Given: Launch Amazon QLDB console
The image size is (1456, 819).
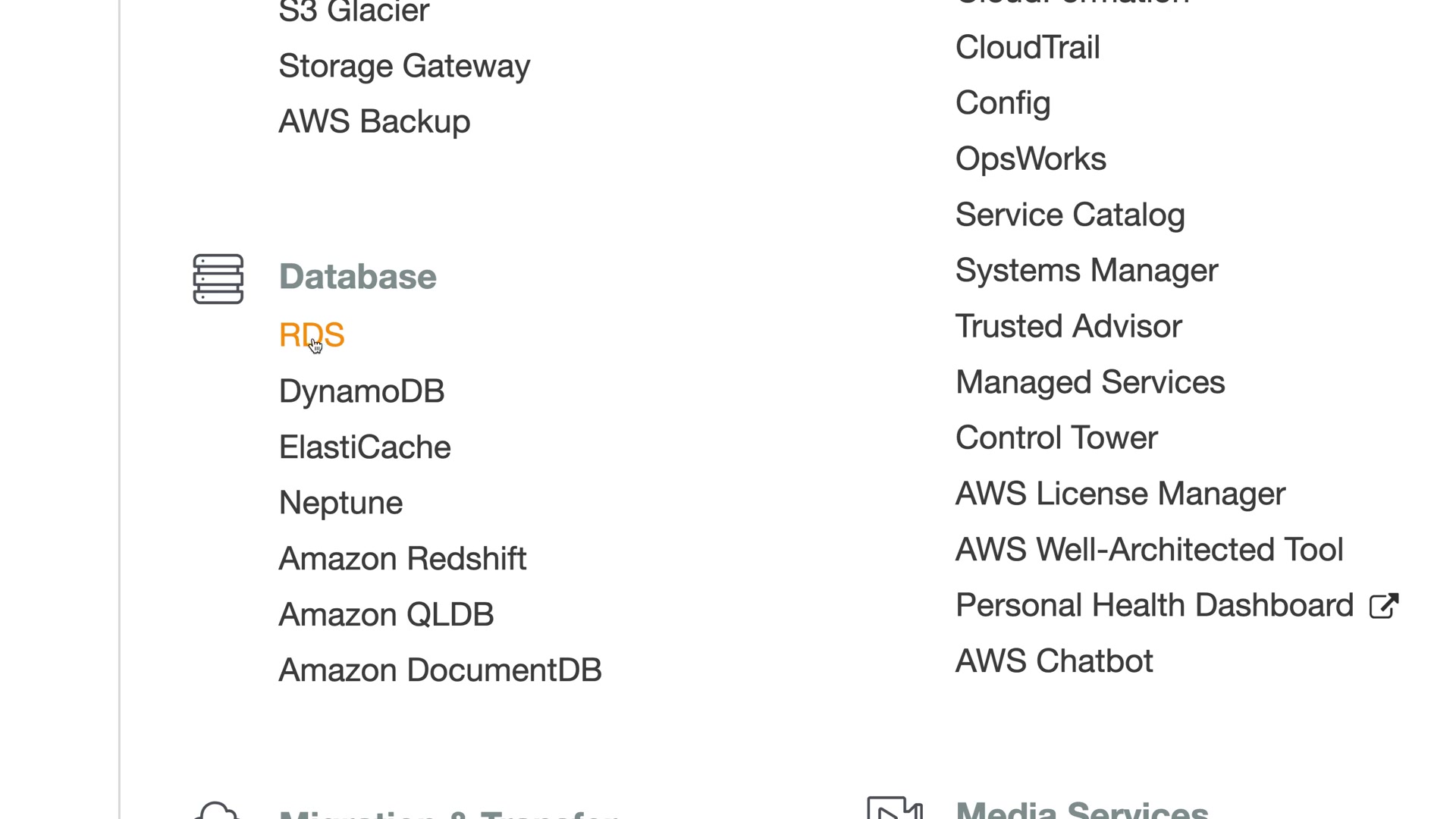Looking at the screenshot, I should [386, 614].
